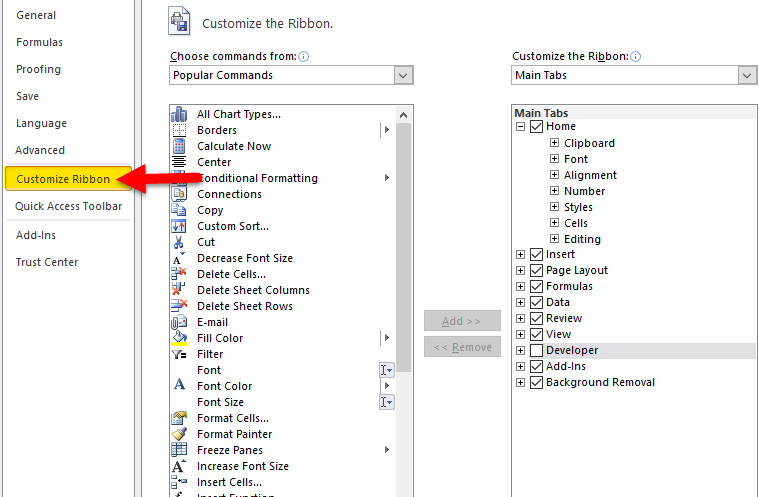
Task: Enable the Developer tab checkbox
Action: pyautogui.click(x=536, y=350)
